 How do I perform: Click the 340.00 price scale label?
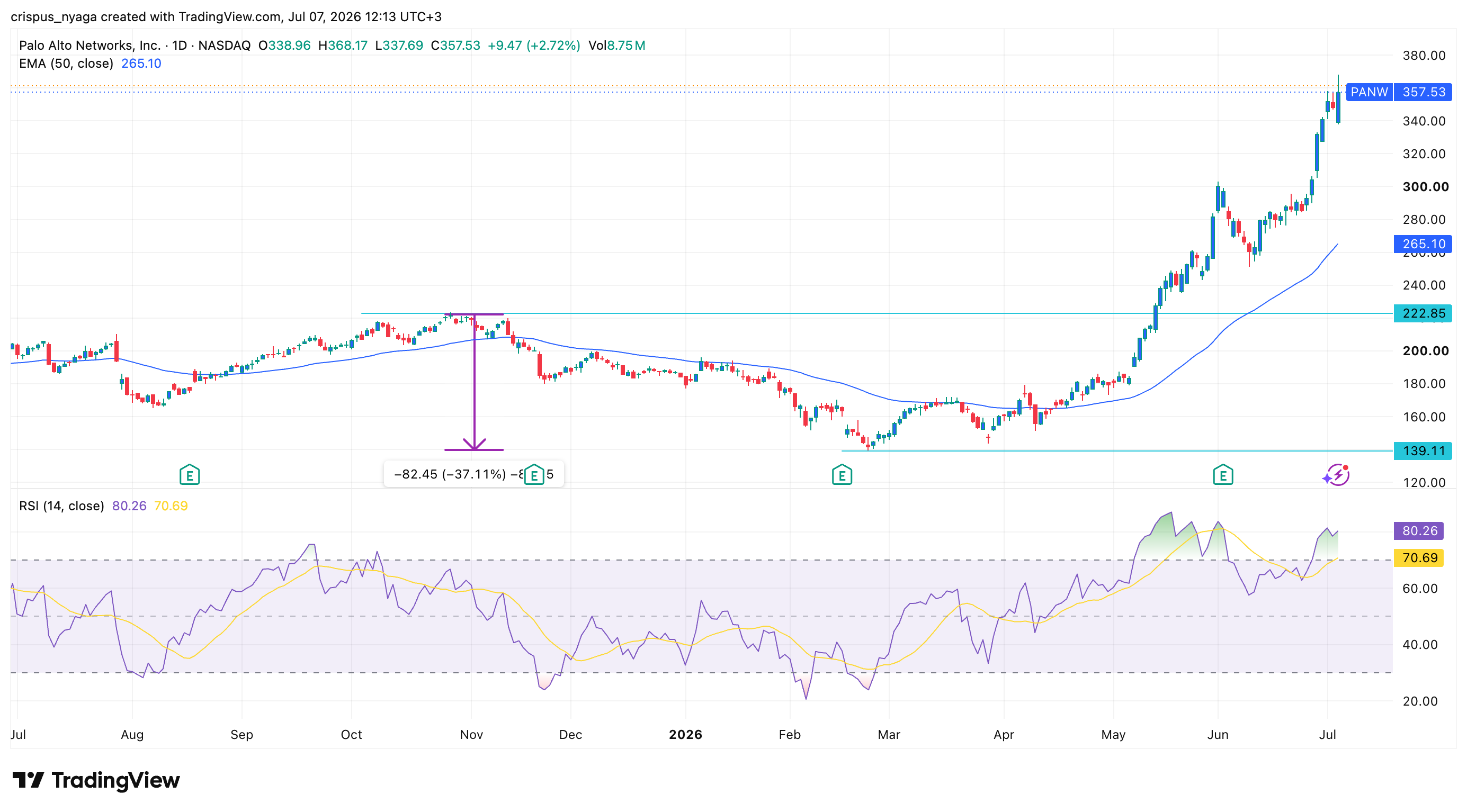(x=1424, y=121)
